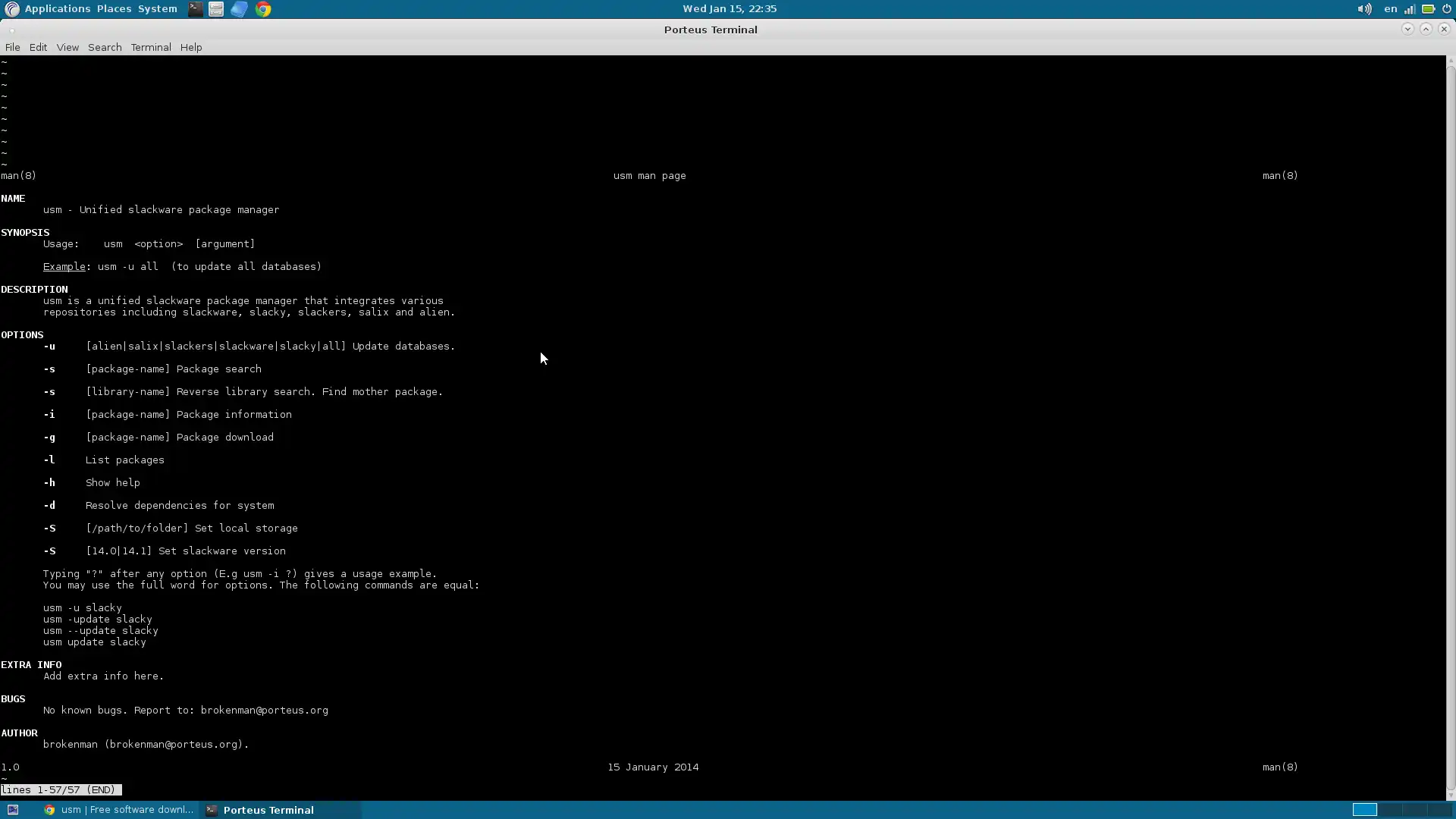Open the Terminal menu in the menu bar
The width and height of the screenshot is (1456, 819).
(151, 47)
